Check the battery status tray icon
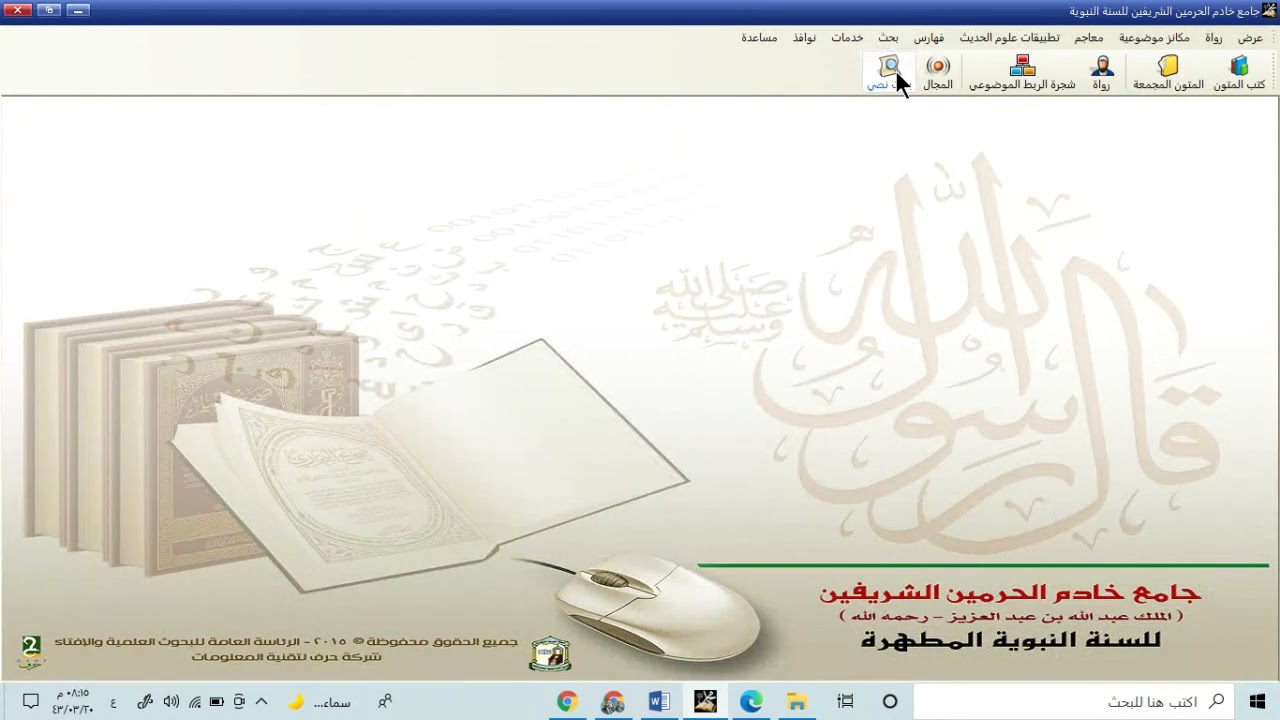This screenshot has height=720, width=1280. coord(216,702)
